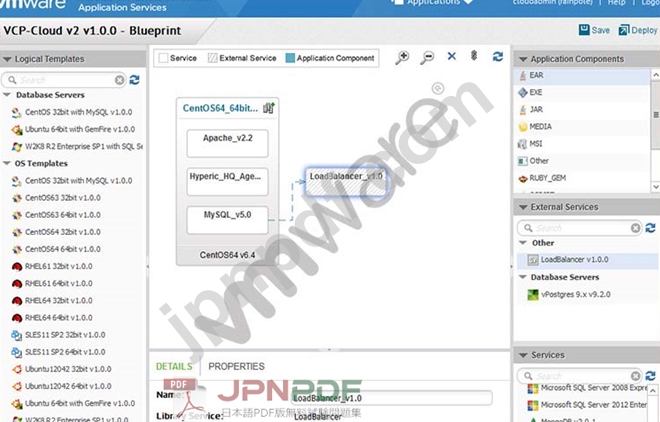Viewport: 660px width, 422px height.
Task: Click the External Services search field
Action: (x=579, y=228)
